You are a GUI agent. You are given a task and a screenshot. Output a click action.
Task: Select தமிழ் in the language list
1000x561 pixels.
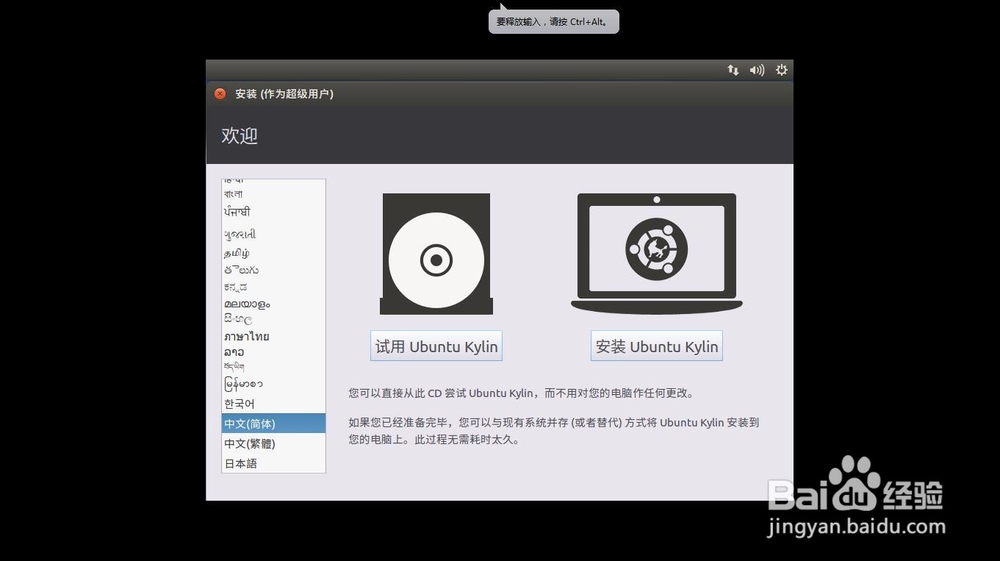tap(274, 253)
